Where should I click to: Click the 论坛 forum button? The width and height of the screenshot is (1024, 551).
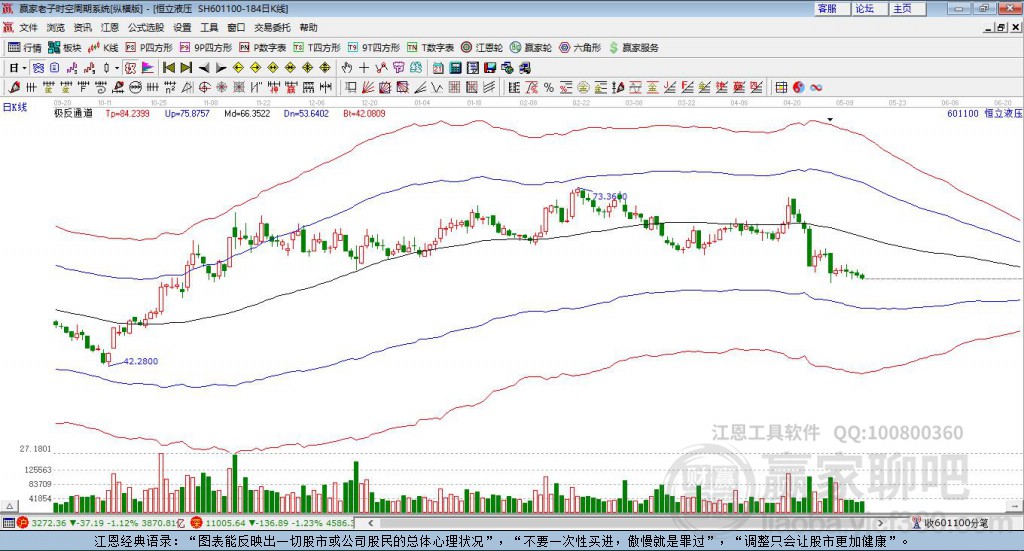pos(869,8)
